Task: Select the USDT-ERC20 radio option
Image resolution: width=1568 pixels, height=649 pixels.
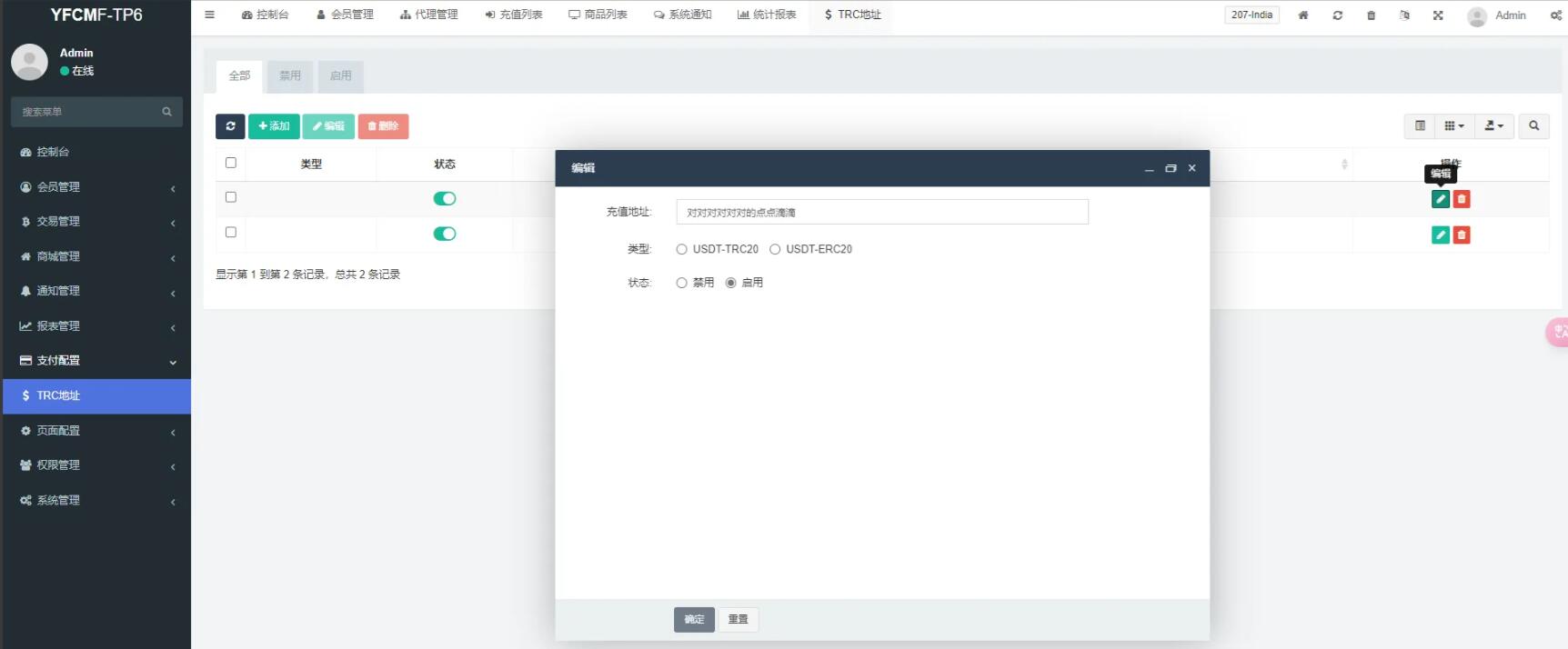Action: [775, 249]
